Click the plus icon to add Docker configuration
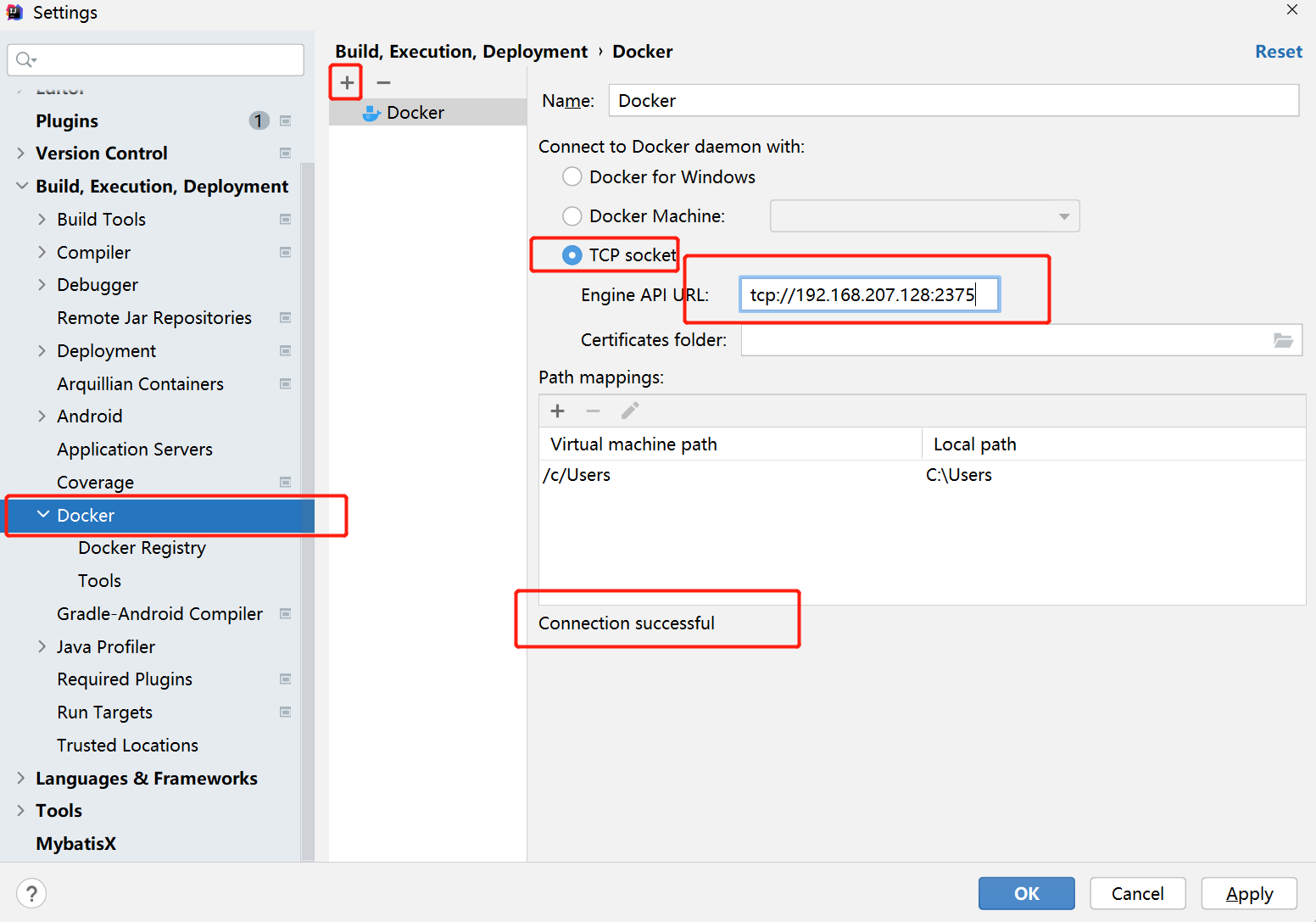Image resolution: width=1316 pixels, height=922 pixels. coord(347,82)
